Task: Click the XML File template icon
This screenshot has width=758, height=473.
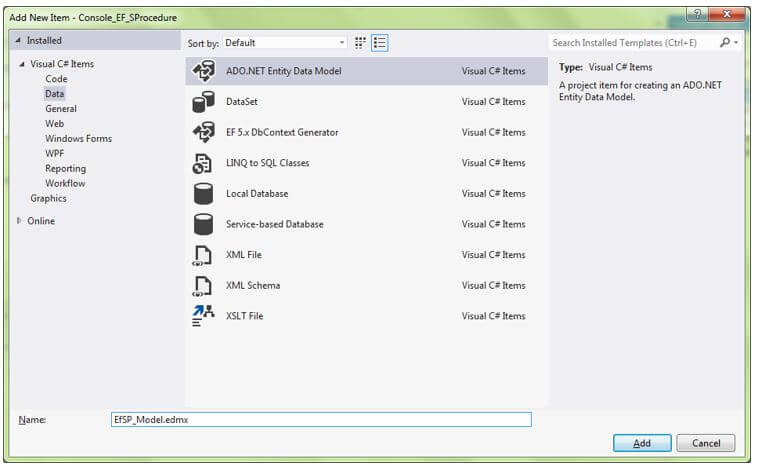Action: [202, 255]
